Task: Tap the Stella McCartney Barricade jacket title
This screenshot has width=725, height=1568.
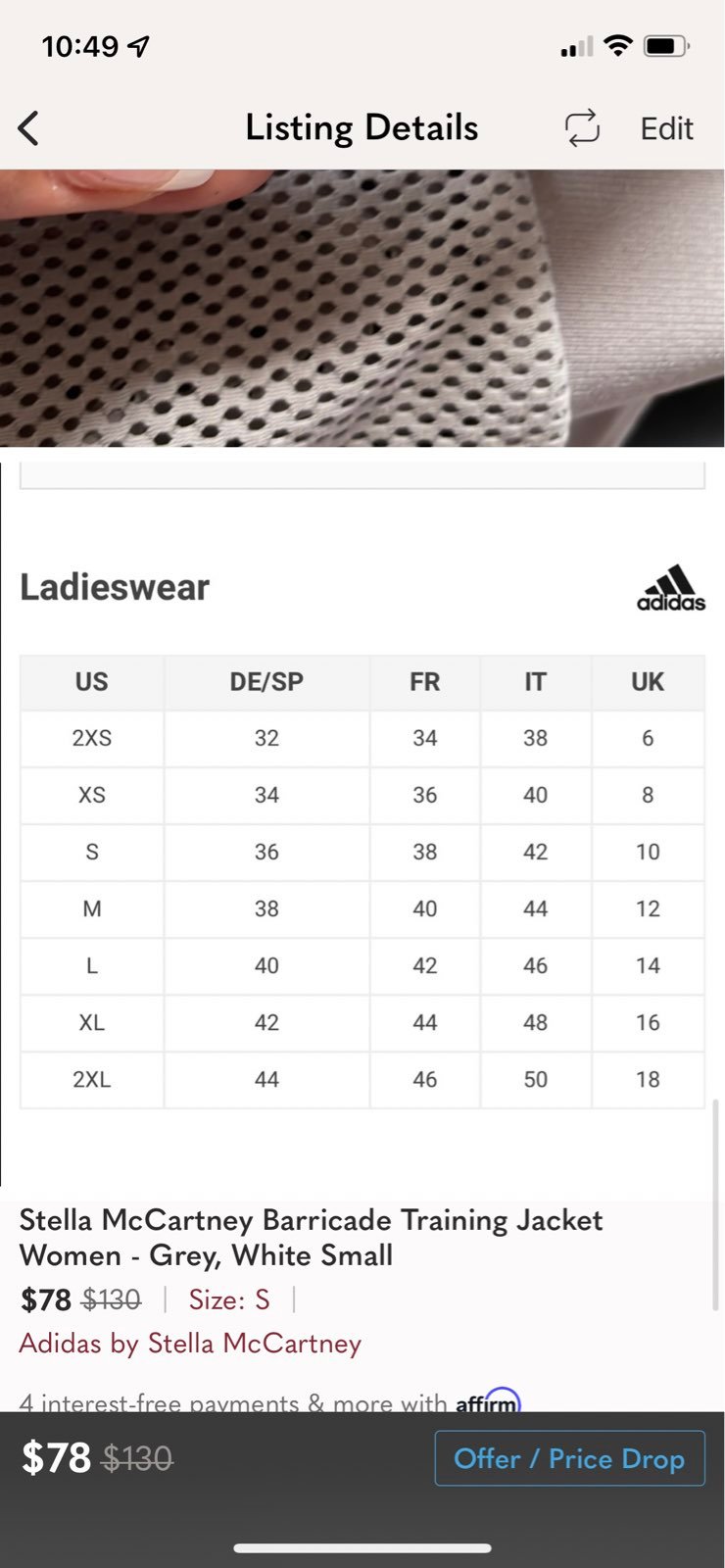Action: coord(312,1238)
